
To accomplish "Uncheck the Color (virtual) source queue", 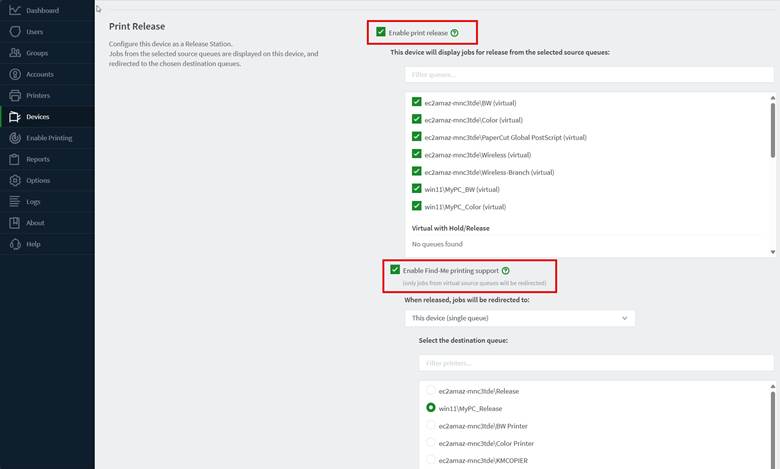I will point(416,119).
